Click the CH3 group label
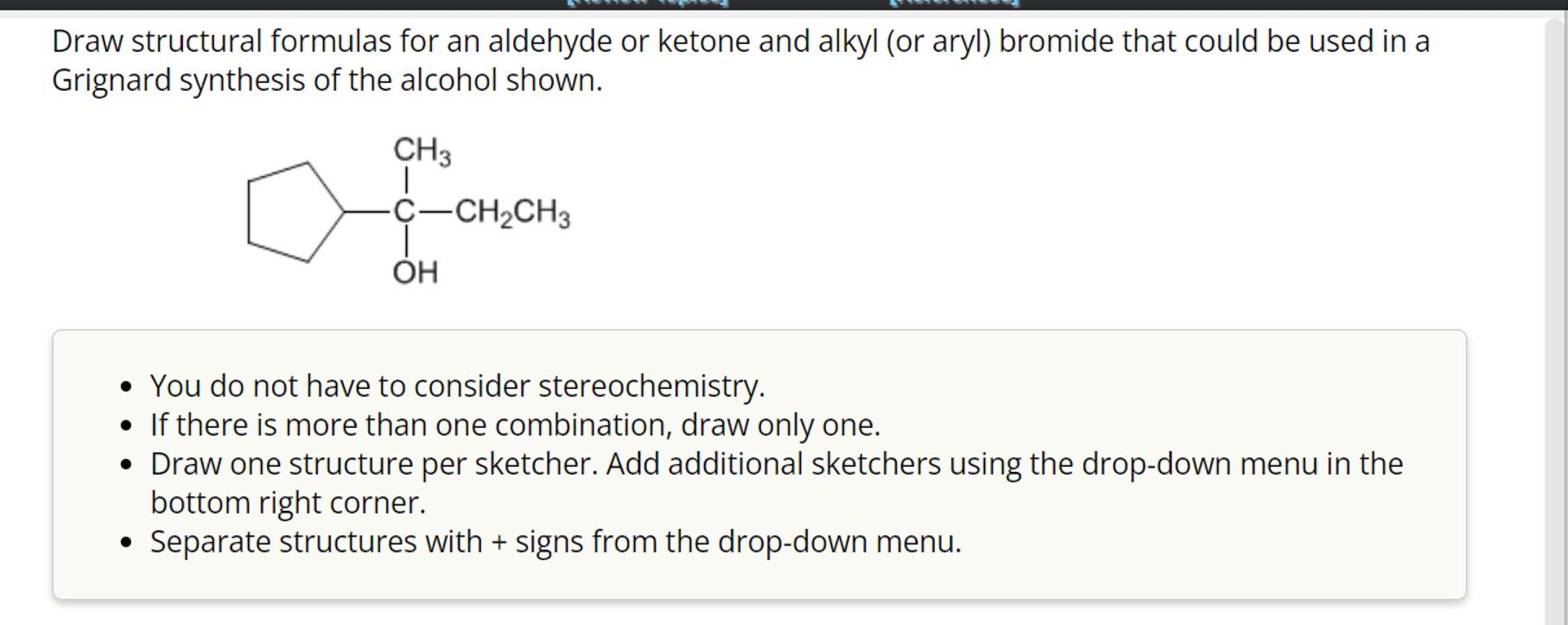The height and width of the screenshot is (625, 1568). click(421, 149)
